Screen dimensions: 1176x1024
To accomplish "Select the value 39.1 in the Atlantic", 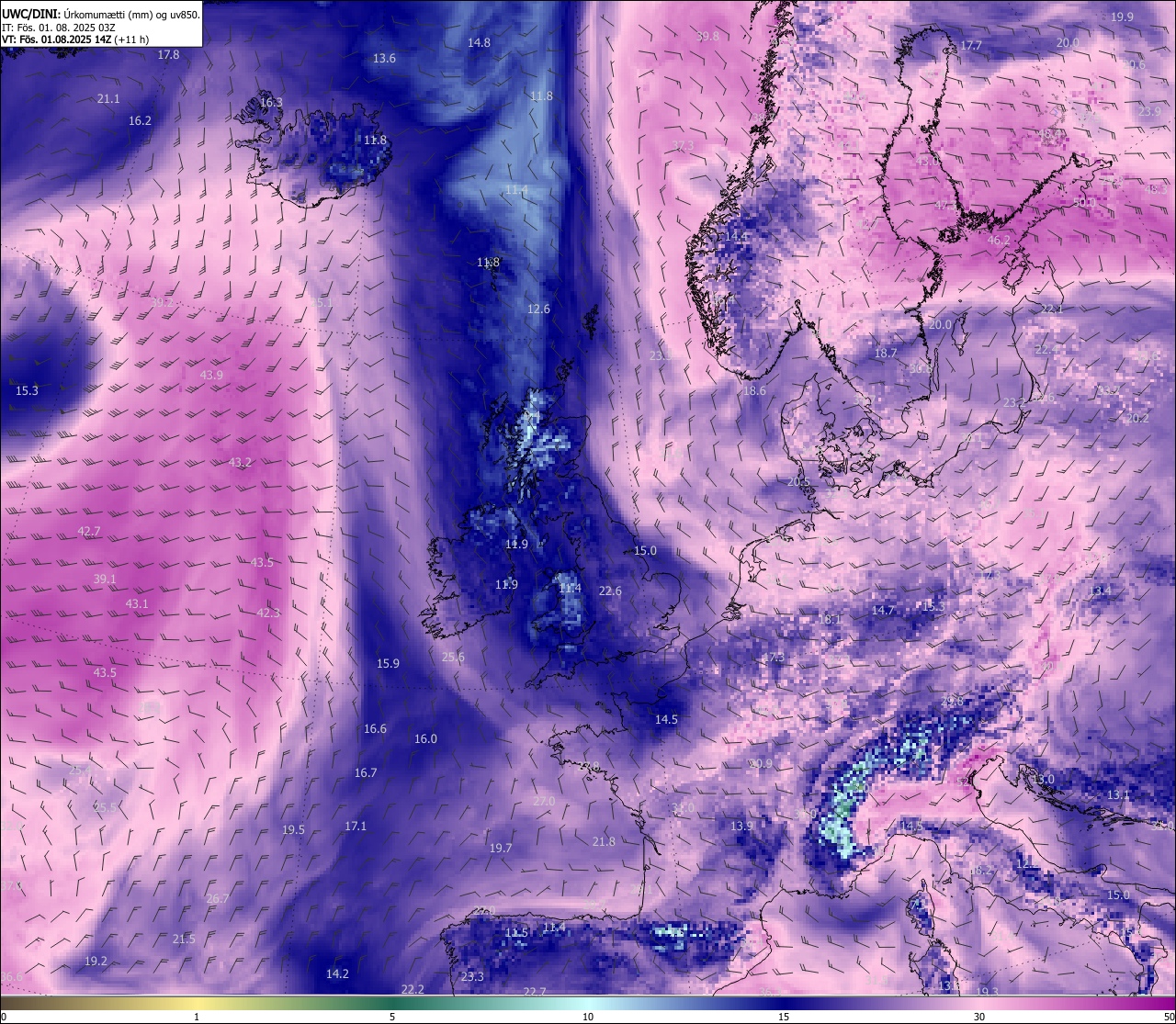I will (x=106, y=580).
